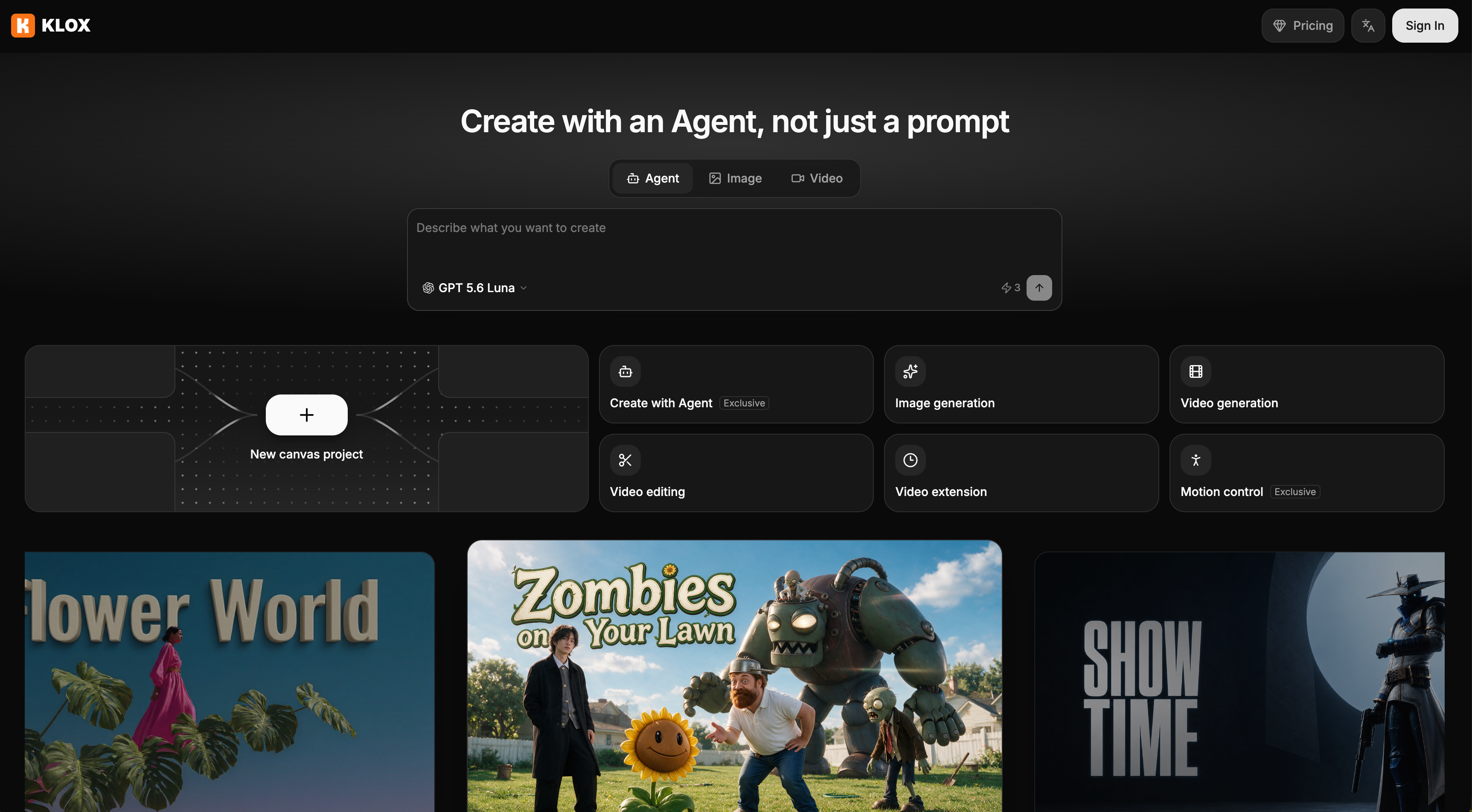Click the Exclusive badge on Create with Agent
Viewport: 1472px width, 812px height.
[x=744, y=403]
